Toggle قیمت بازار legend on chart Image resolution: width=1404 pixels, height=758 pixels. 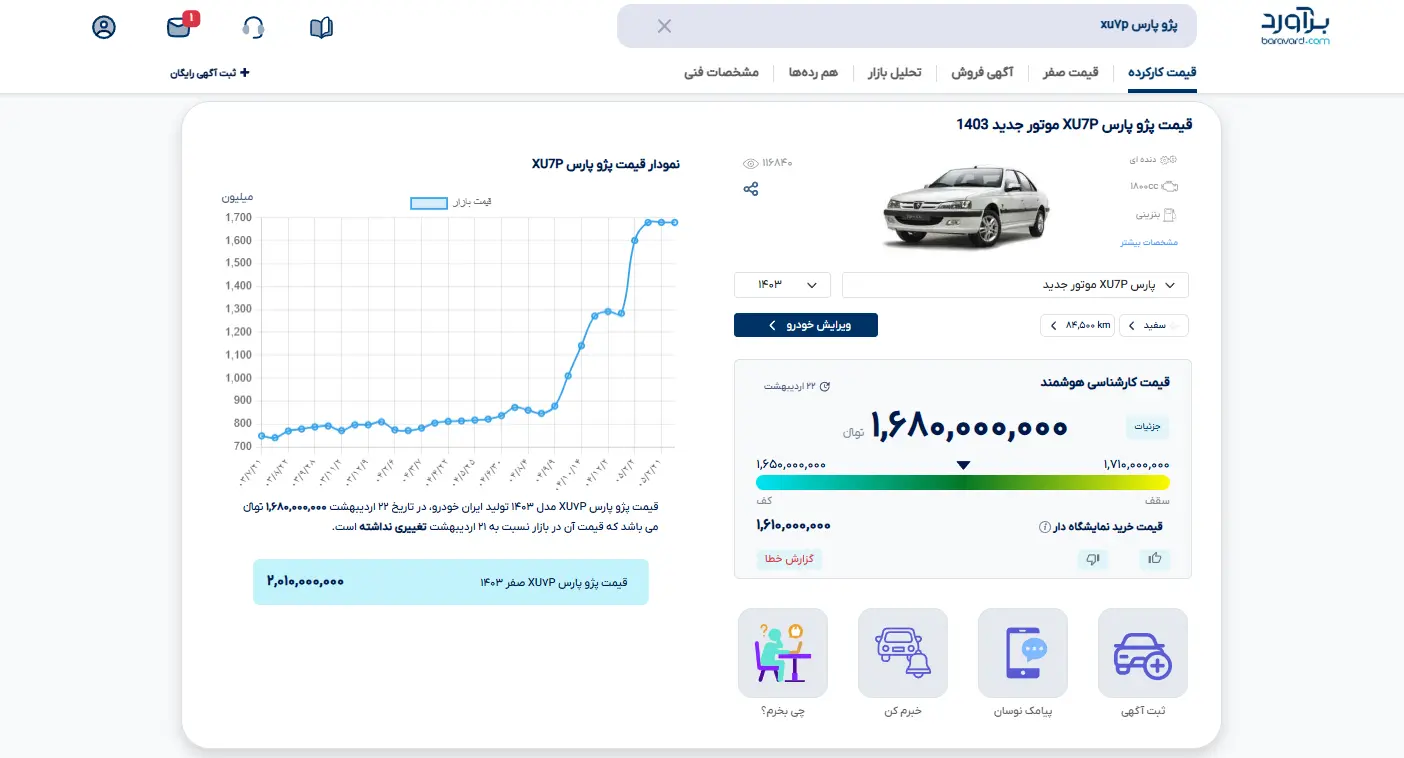click(x=451, y=203)
